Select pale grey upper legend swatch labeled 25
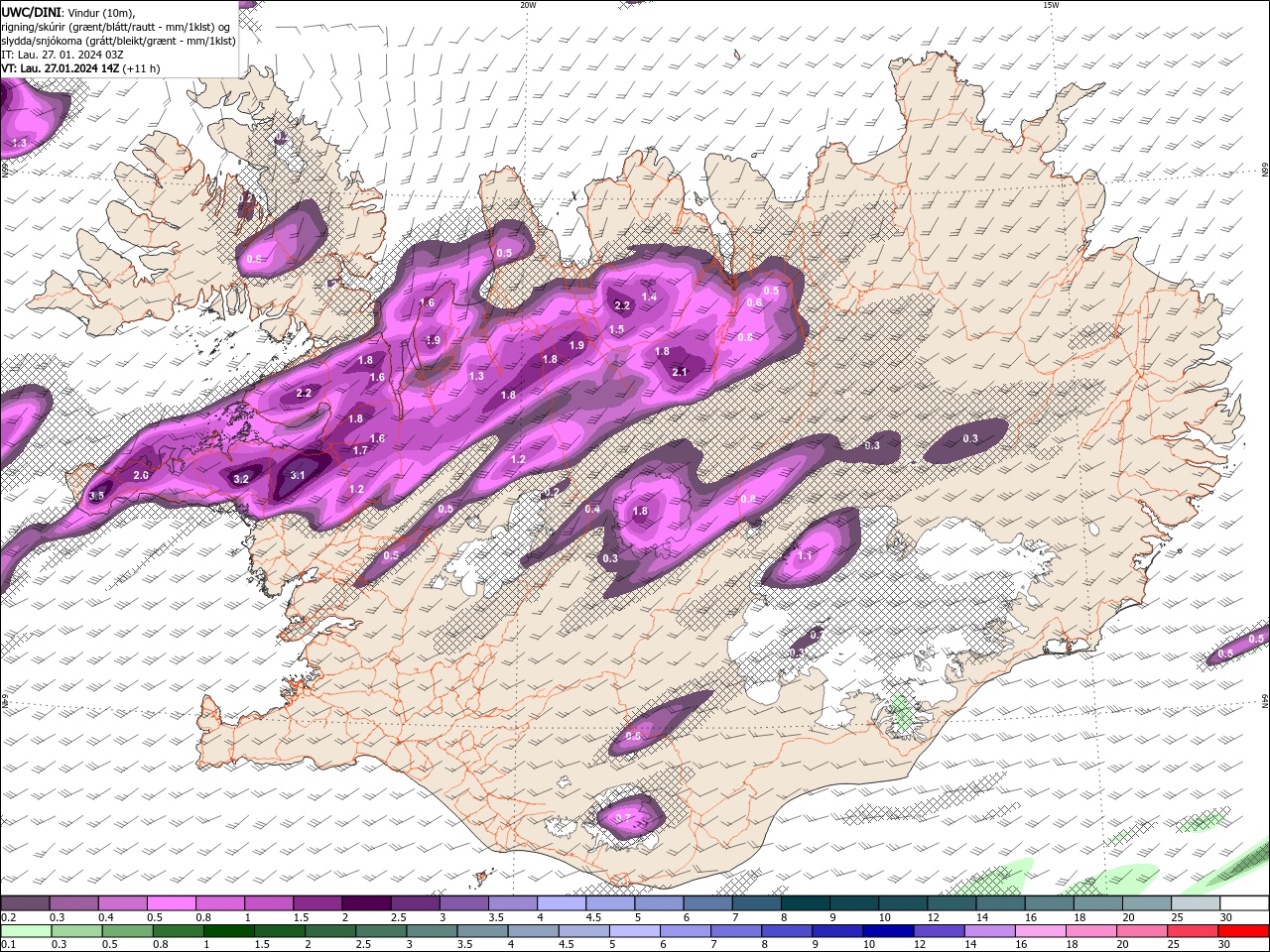 tap(1196, 903)
